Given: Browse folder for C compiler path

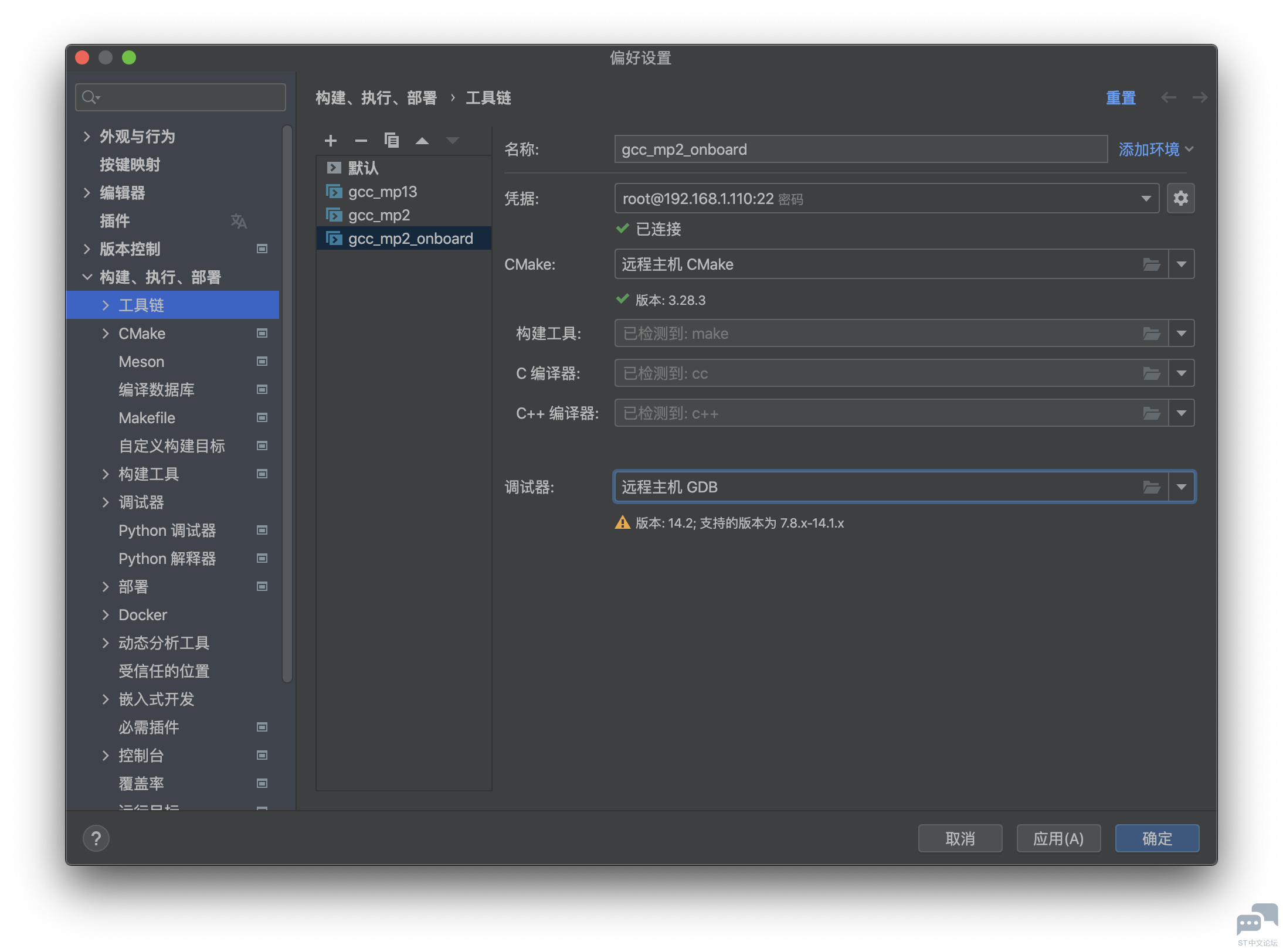Looking at the screenshot, I should point(1152,373).
